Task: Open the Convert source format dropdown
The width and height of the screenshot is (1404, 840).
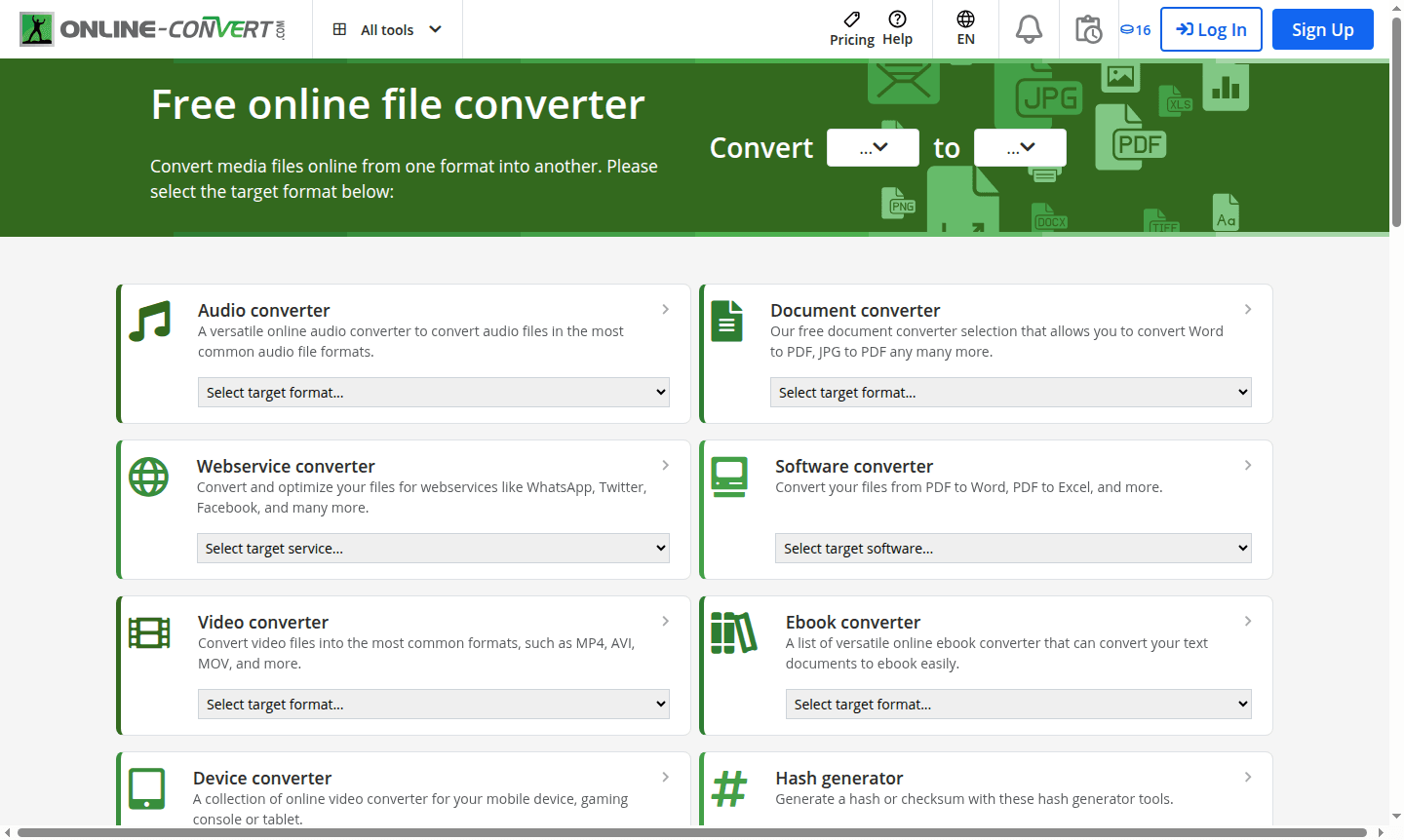Action: click(x=873, y=147)
